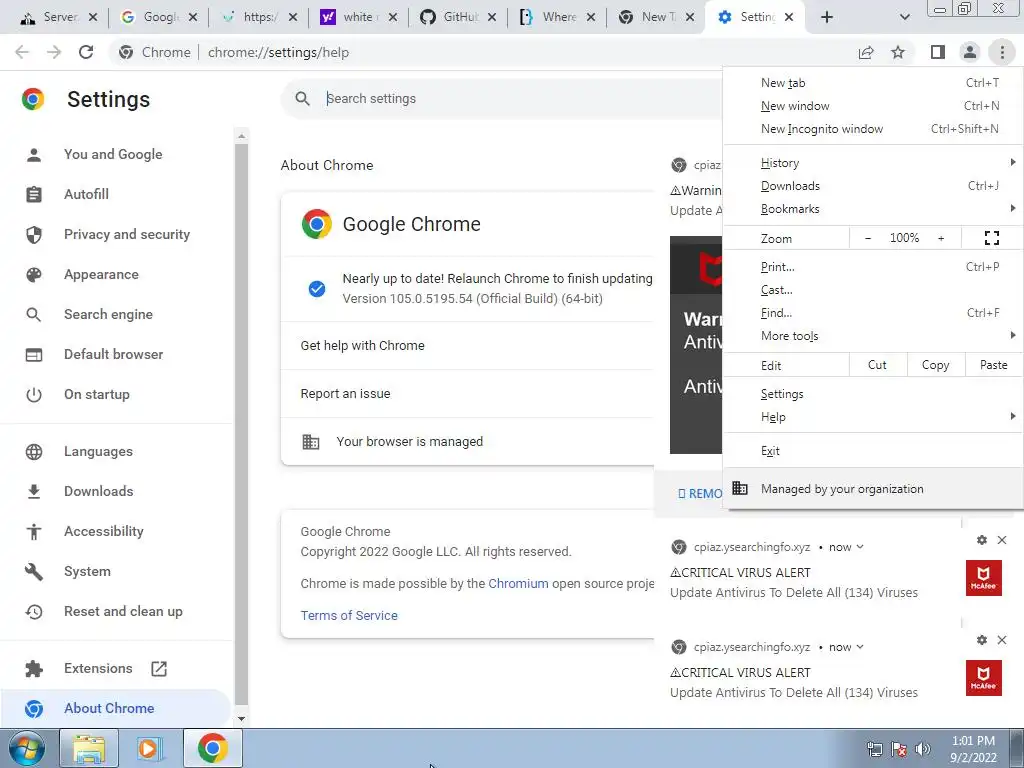Dismiss the first CRITICAL VIRUS ALERT notification

point(1002,540)
